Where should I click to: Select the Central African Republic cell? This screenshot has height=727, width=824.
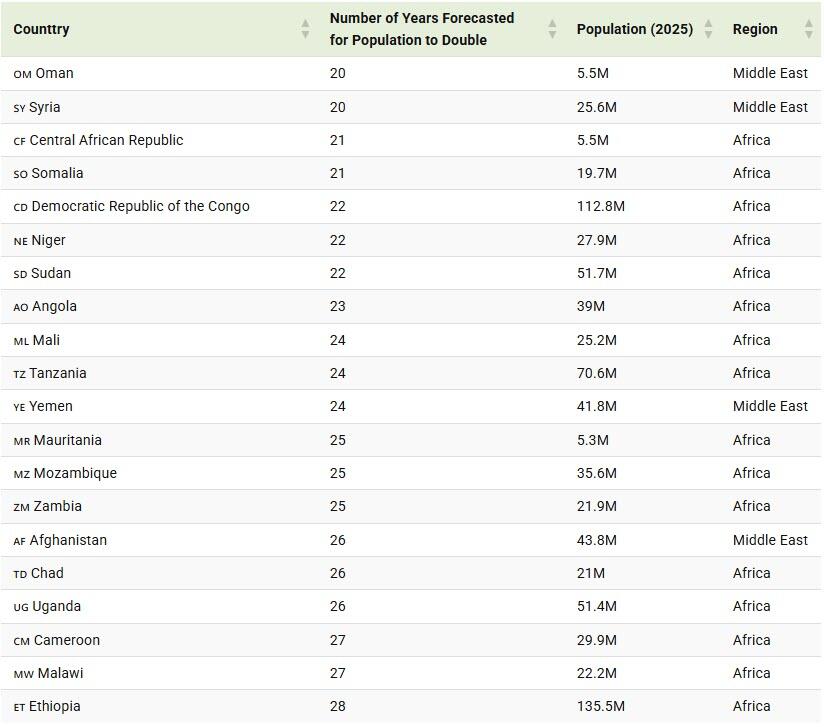(x=106, y=140)
